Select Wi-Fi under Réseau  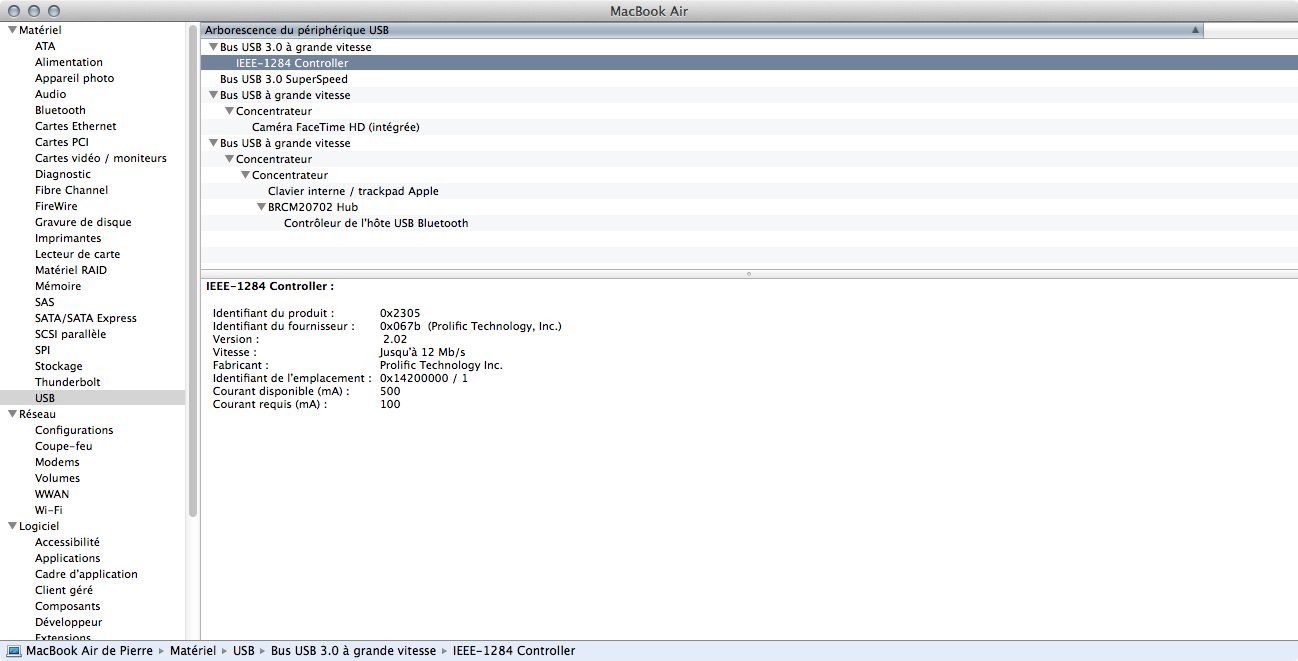[48, 510]
